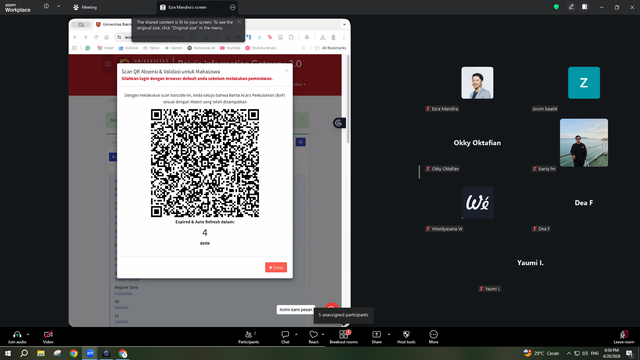Screen dimensions: 640x360
Task: Open Kirimi kami pesan chat label
Action: click(x=296, y=310)
